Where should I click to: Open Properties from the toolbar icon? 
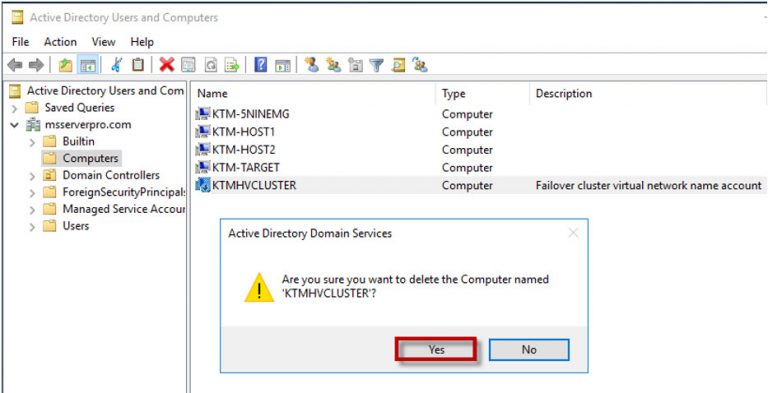[189, 65]
